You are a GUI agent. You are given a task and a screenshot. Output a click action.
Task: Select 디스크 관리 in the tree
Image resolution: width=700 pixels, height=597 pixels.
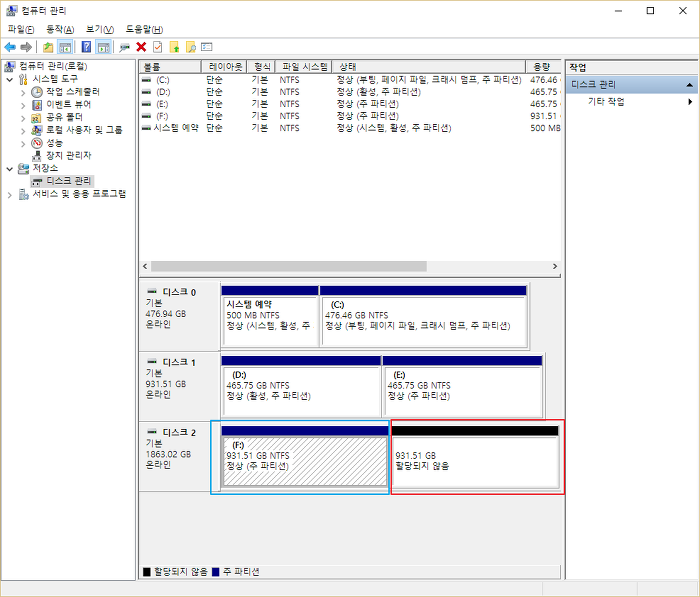[x=69, y=181]
